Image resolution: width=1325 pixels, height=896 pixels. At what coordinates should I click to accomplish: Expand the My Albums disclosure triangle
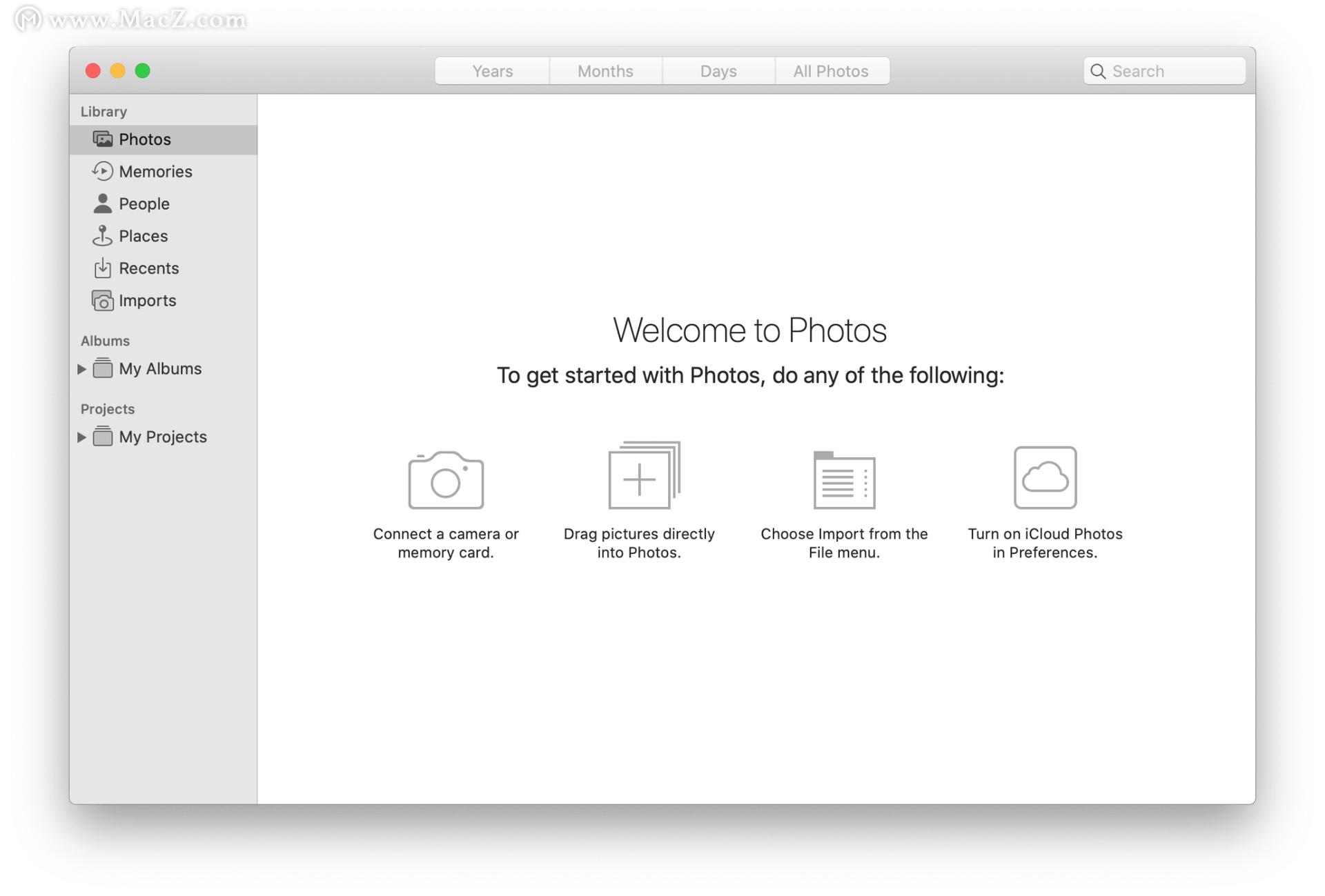pos(81,369)
